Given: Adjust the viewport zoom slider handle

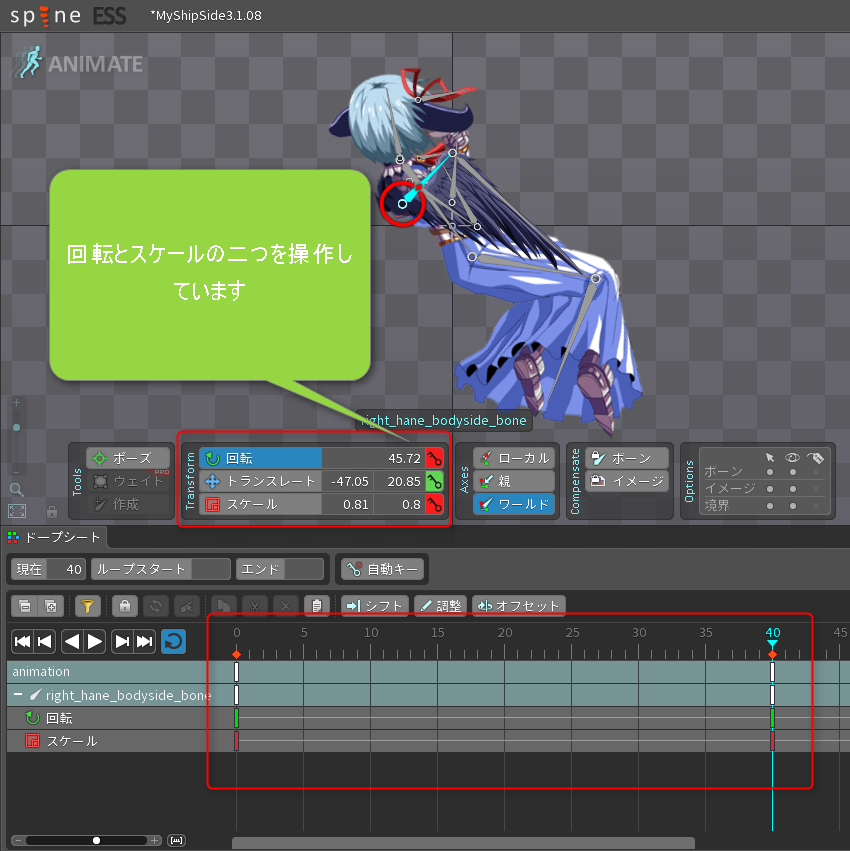Looking at the screenshot, I should [x=17, y=428].
